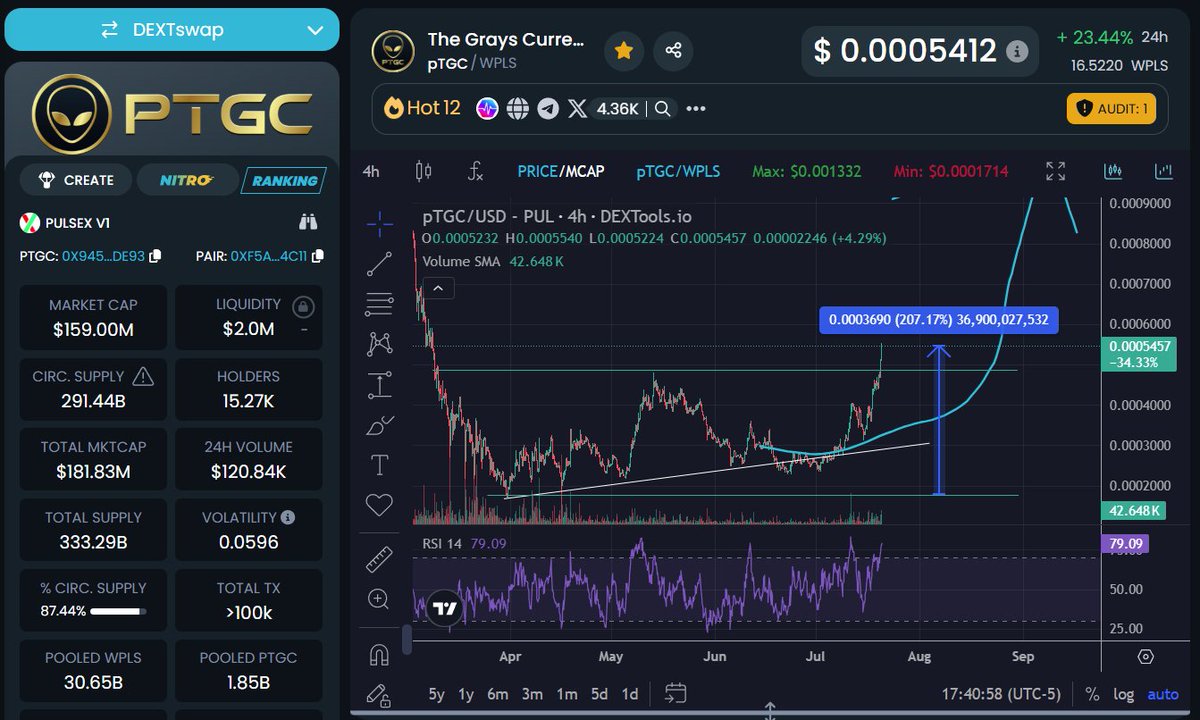Click the search magnifier icon in socials bar
The width and height of the screenshot is (1200, 720).
pyautogui.click(x=663, y=108)
